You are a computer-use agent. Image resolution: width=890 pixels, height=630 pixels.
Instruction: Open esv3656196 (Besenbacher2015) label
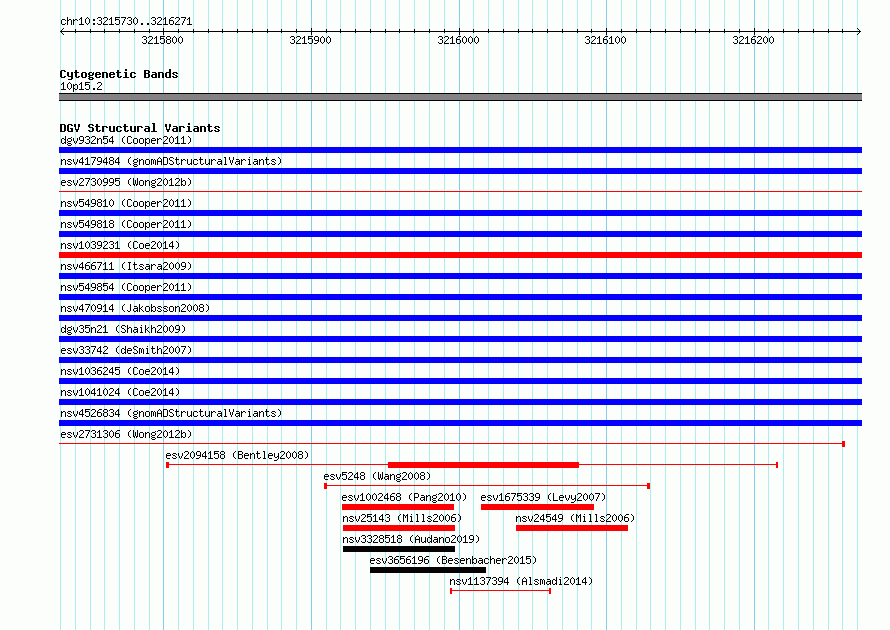point(453,560)
